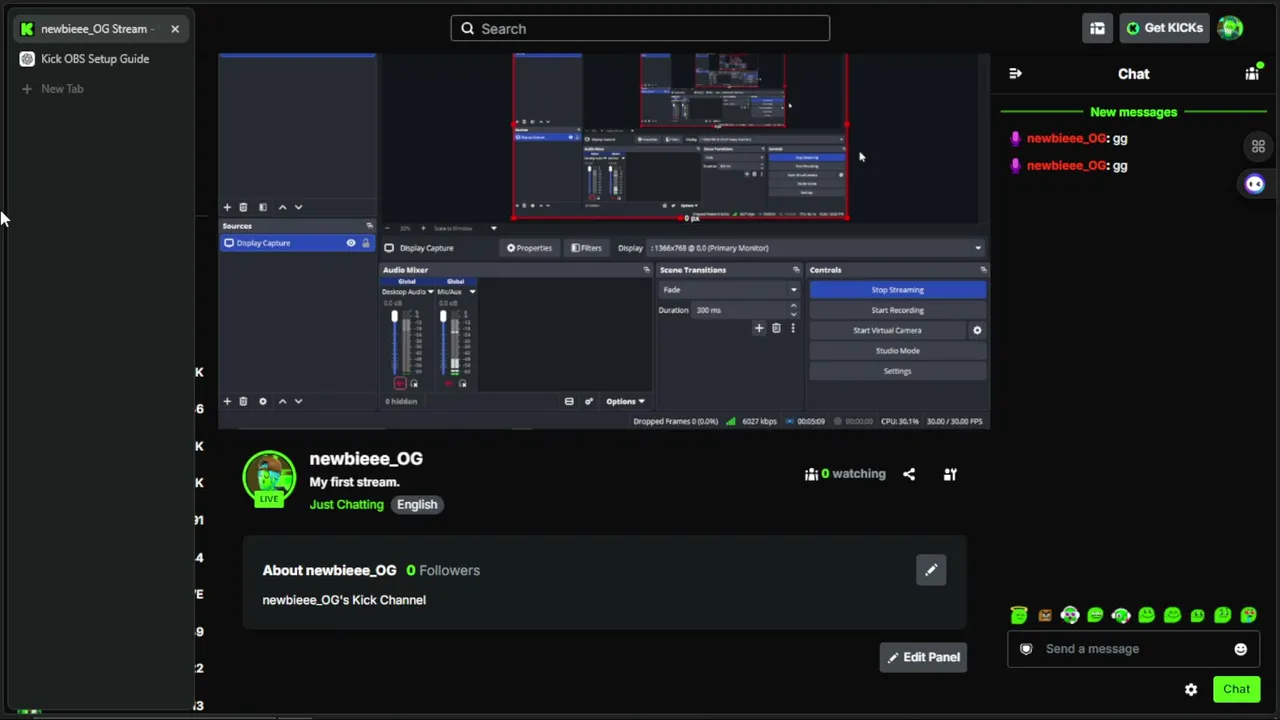The width and height of the screenshot is (1280, 720).
Task: Open the Primary Monitor display dropdown
Action: click(816, 248)
